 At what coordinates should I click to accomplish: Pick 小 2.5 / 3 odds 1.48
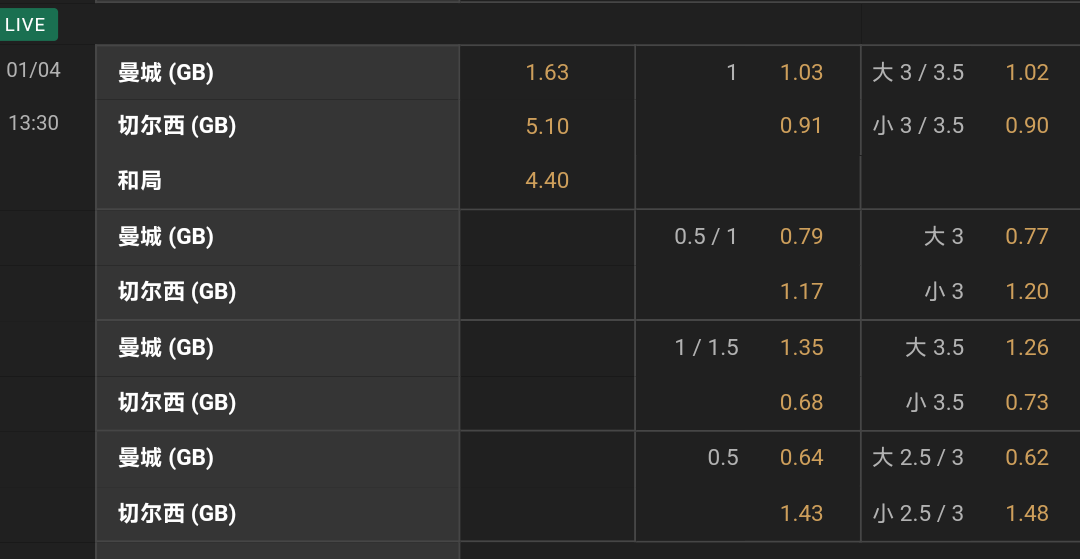click(x=1027, y=514)
